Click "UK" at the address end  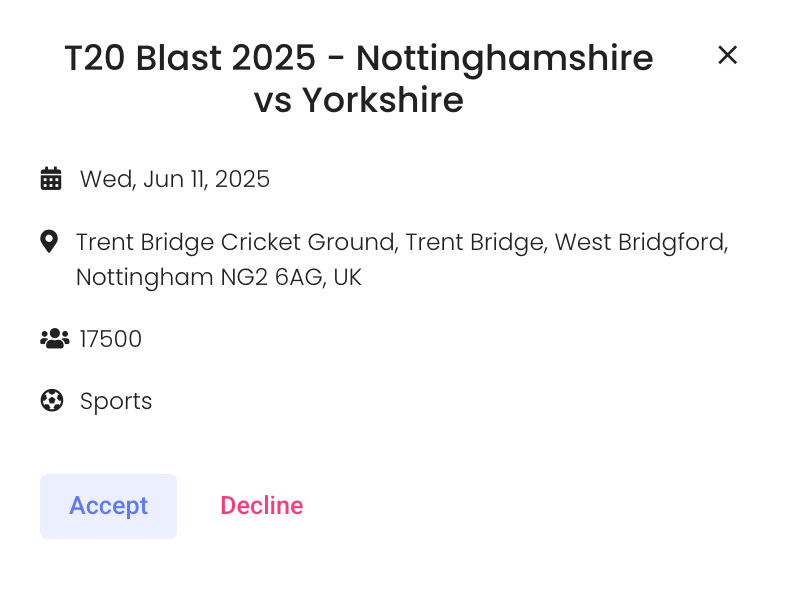tap(347, 277)
